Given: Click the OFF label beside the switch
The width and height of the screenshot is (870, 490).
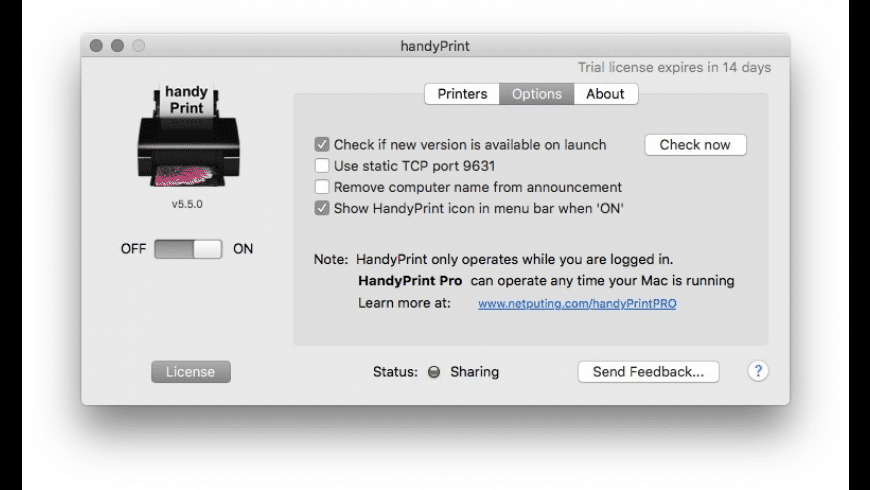Looking at the screenshot, I should click(133, 249).
